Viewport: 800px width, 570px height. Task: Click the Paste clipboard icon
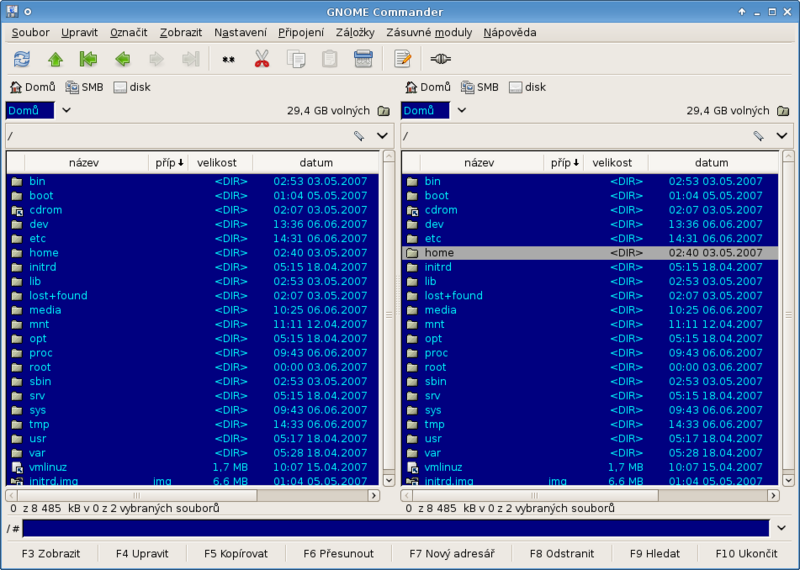tap(330, 59)
